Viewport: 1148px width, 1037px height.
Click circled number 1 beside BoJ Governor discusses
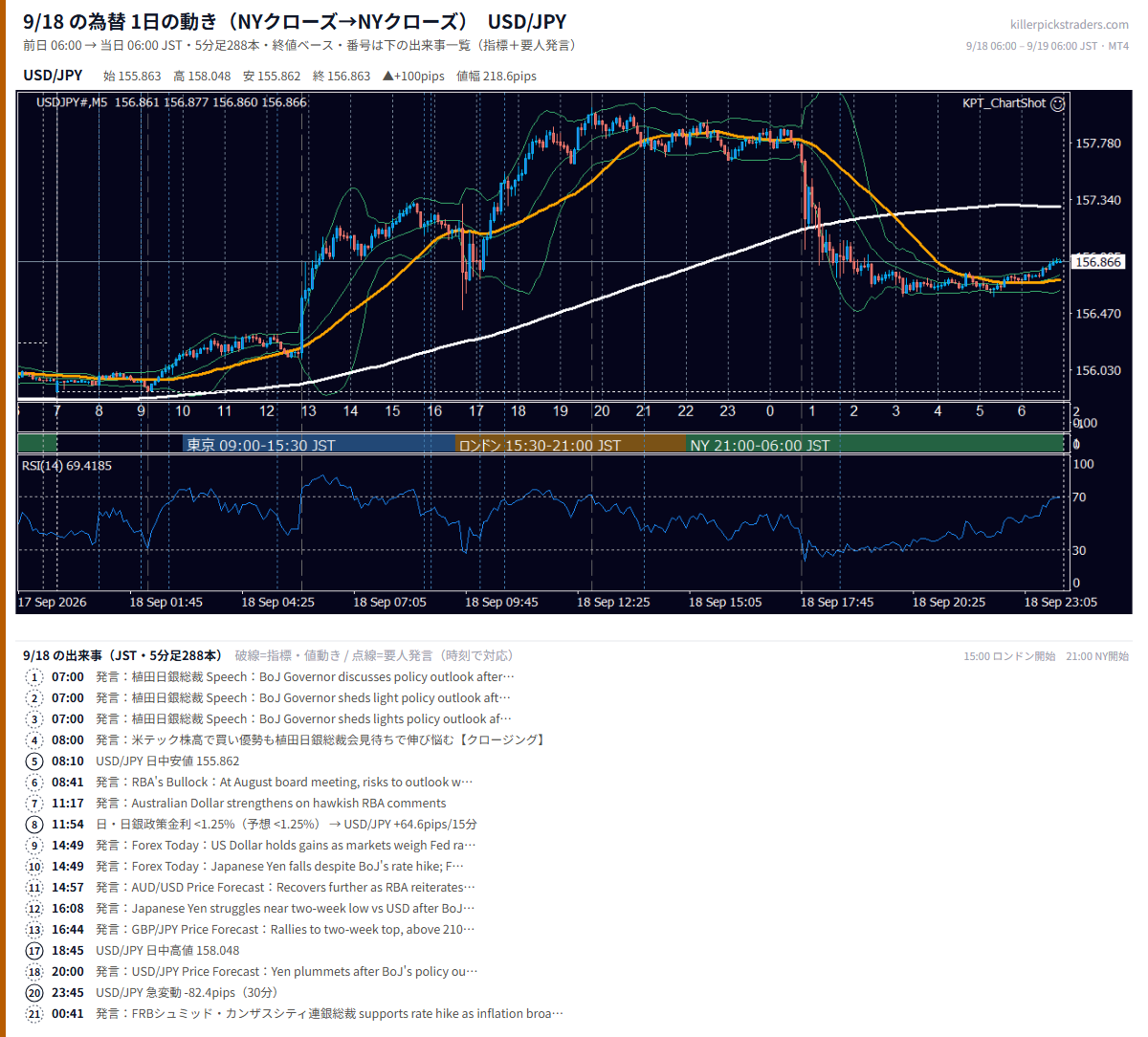34,677
